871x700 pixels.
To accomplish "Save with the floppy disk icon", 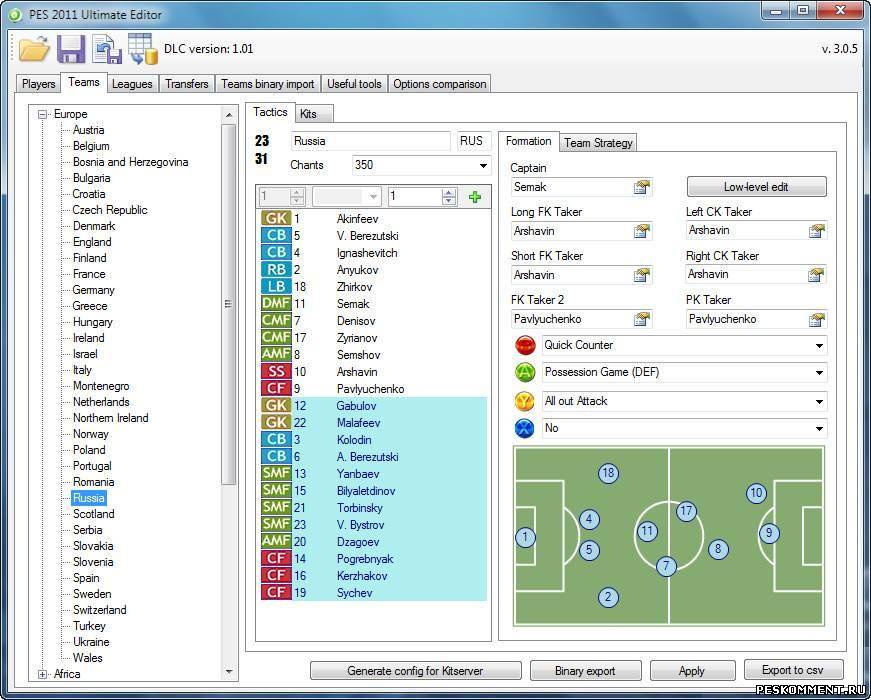I will point(71,49).
